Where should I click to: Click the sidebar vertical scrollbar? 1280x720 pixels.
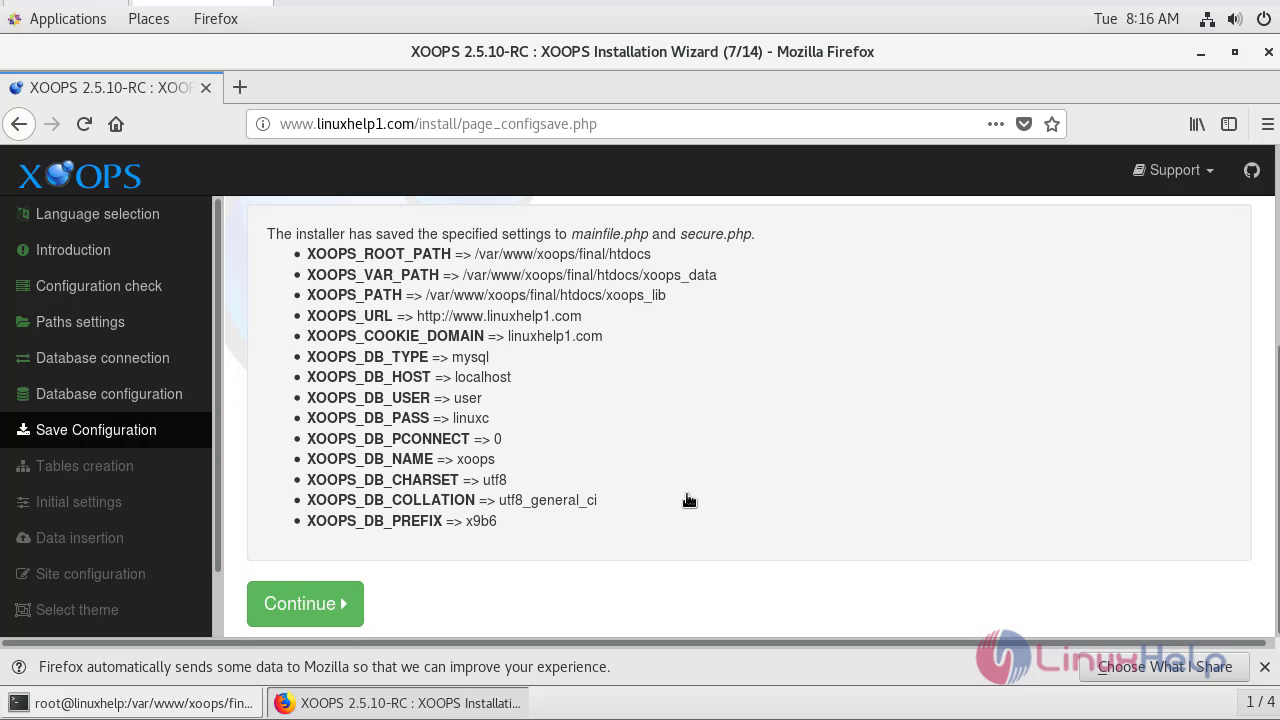(217, 386)
